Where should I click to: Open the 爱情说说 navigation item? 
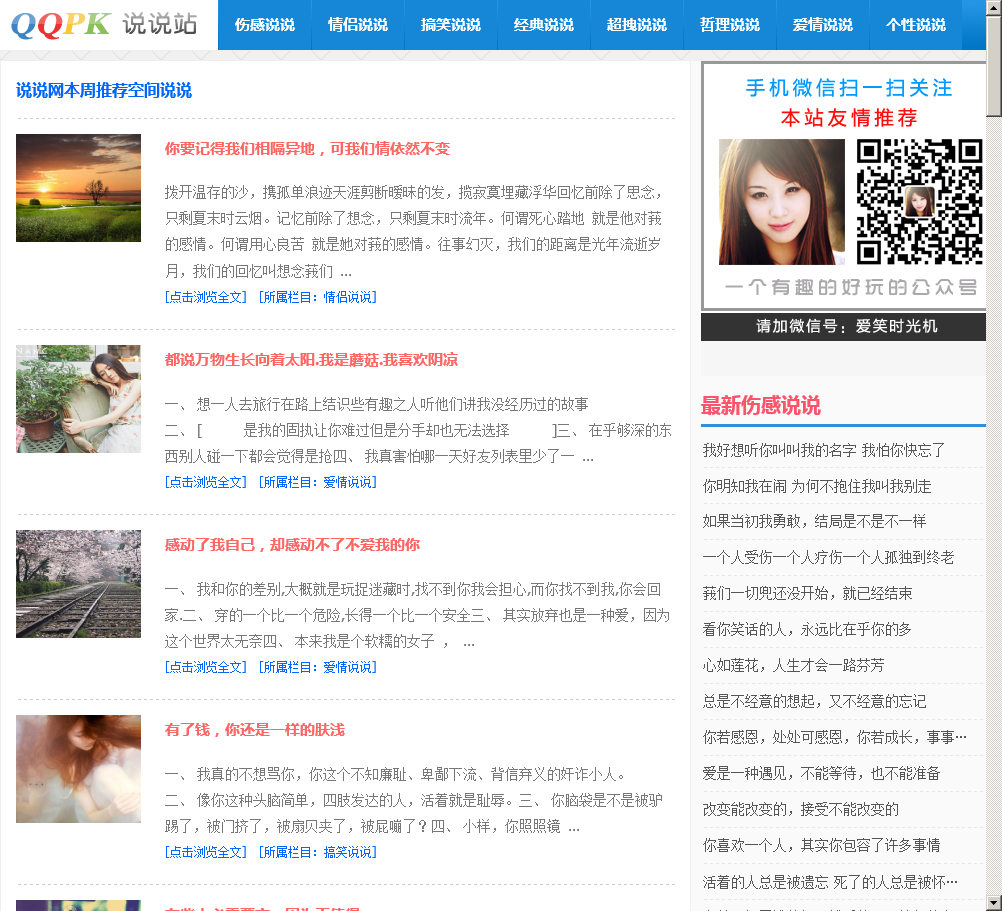(822, 25)
